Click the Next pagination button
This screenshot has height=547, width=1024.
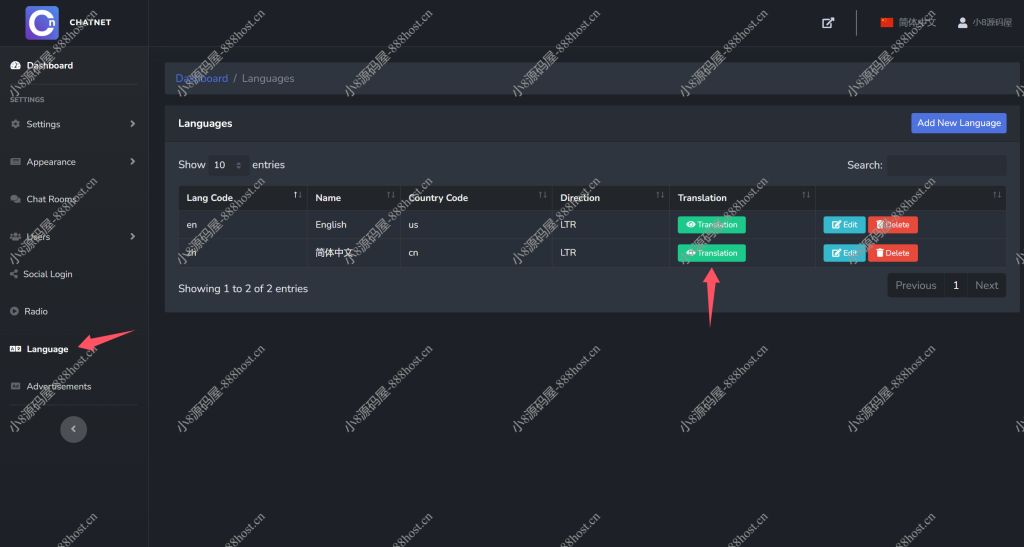[986, 285]
